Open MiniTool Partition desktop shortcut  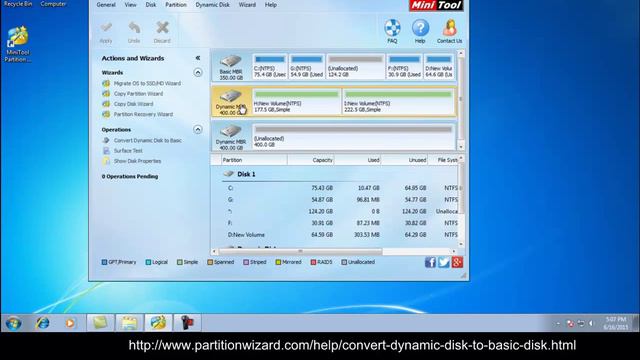pos(18,44)
